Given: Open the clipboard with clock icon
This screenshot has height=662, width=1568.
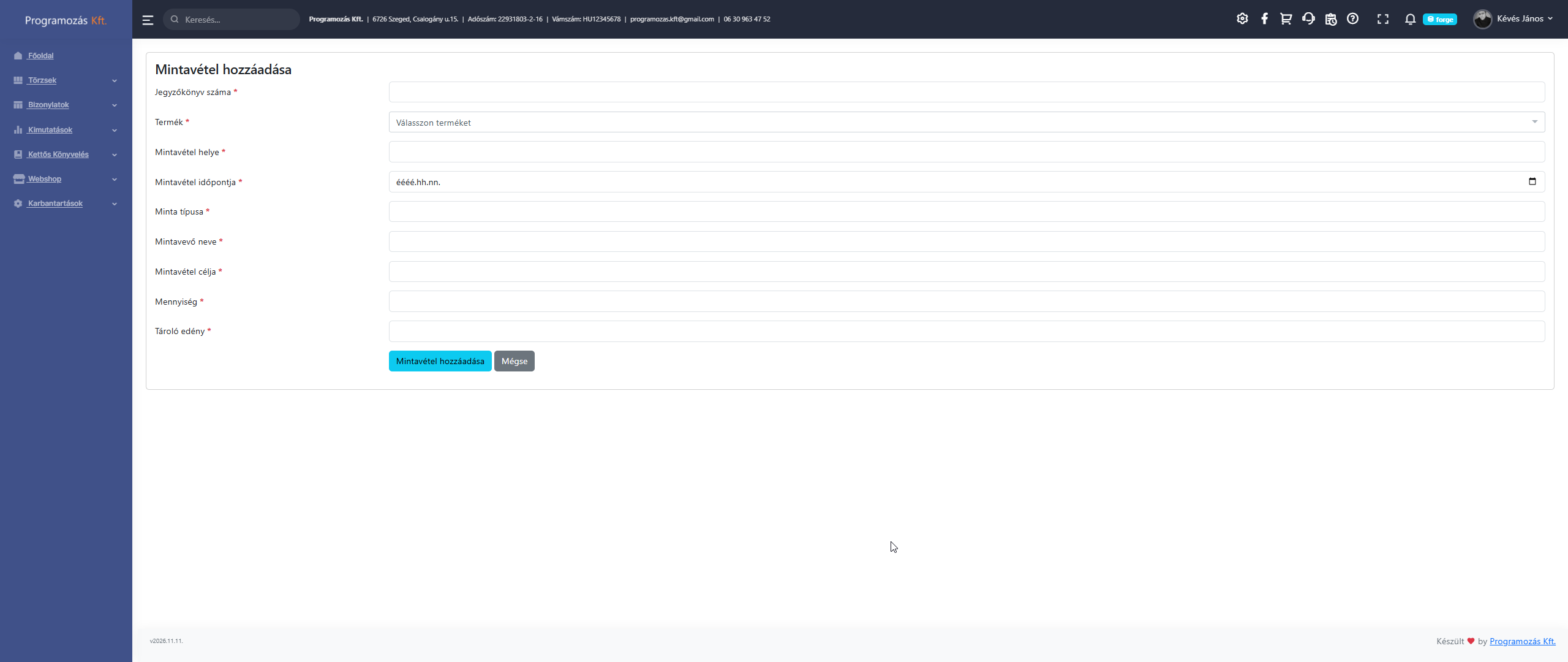Looking at the screenshot, I should point(1330,19).
